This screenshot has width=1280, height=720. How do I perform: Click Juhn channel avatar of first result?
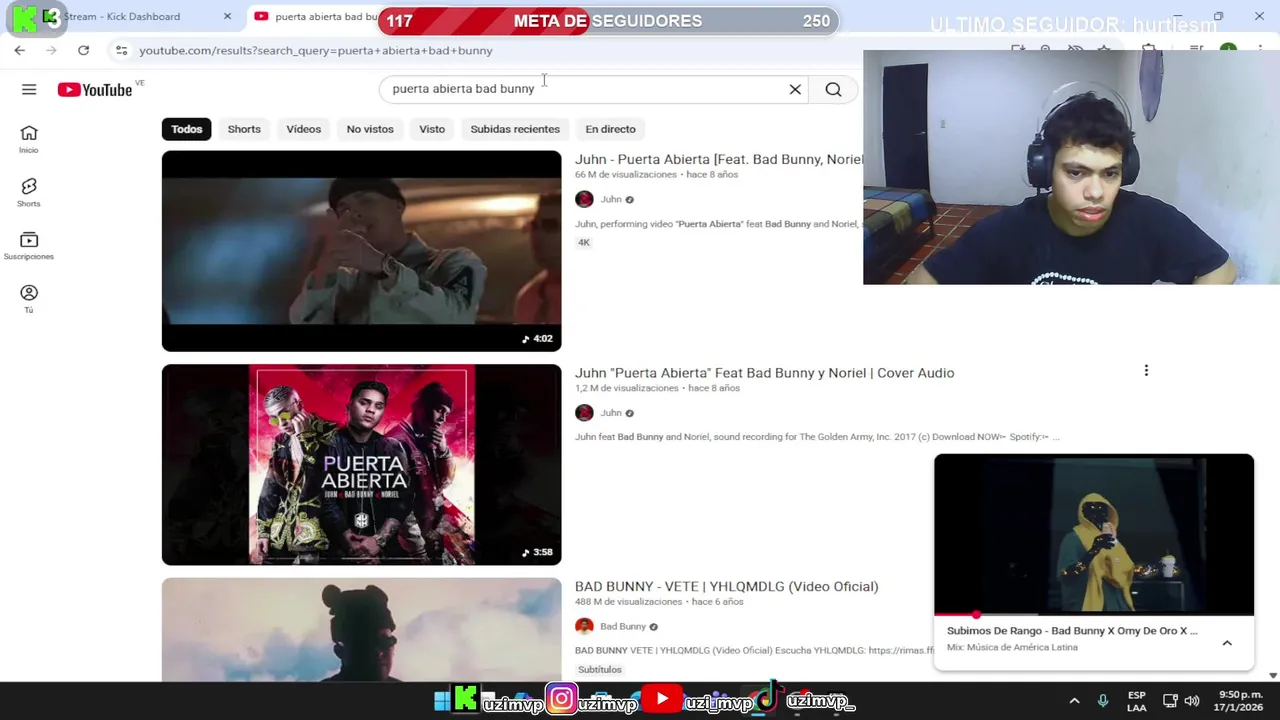(584, 199)
